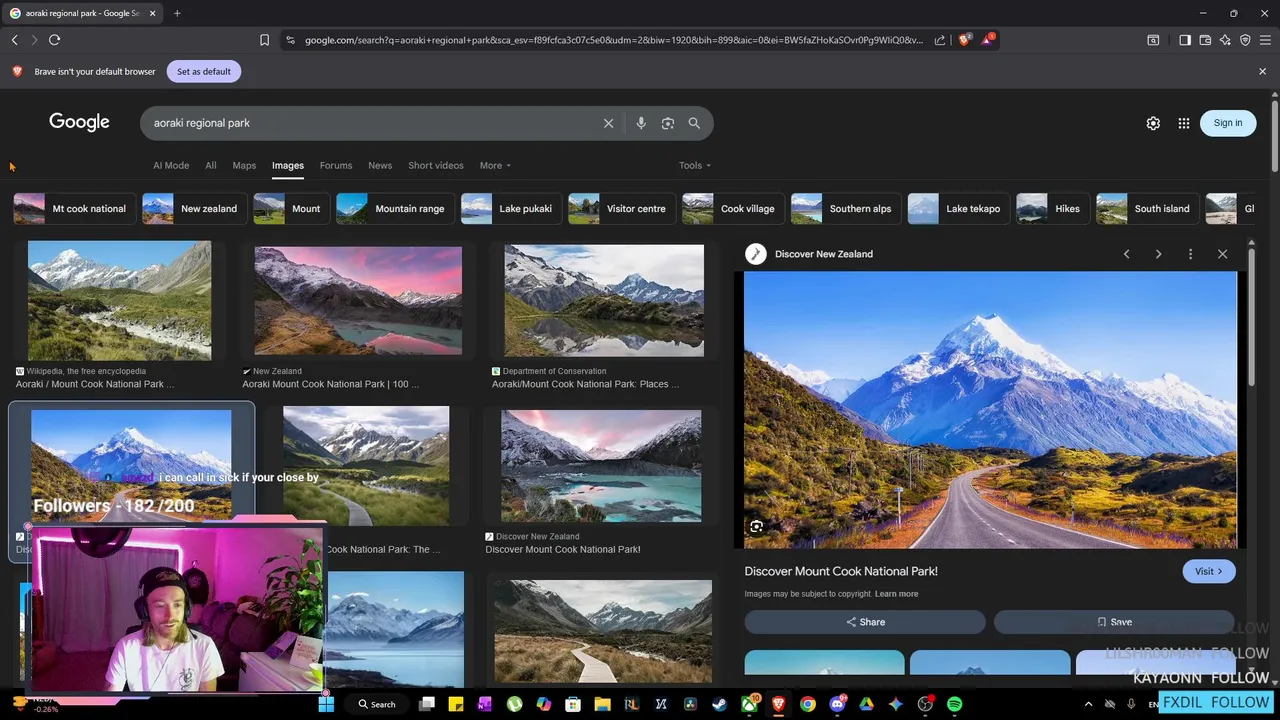Open Brave Rewards triangle icon
The width and height of the screenshot is (1280, 720).
[988, 40]
